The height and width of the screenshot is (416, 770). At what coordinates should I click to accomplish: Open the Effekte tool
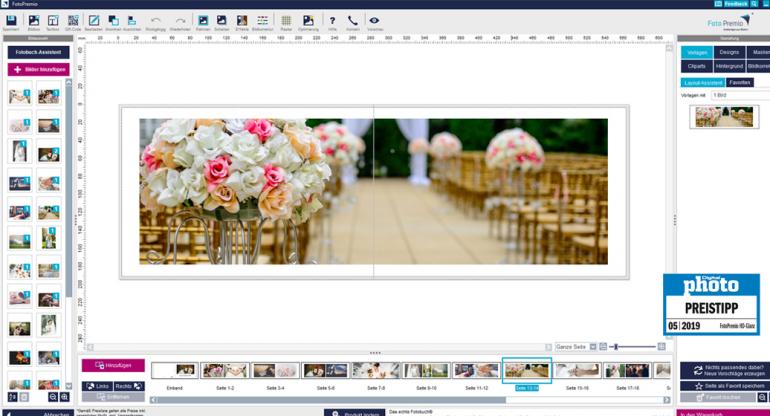[242, 21]
